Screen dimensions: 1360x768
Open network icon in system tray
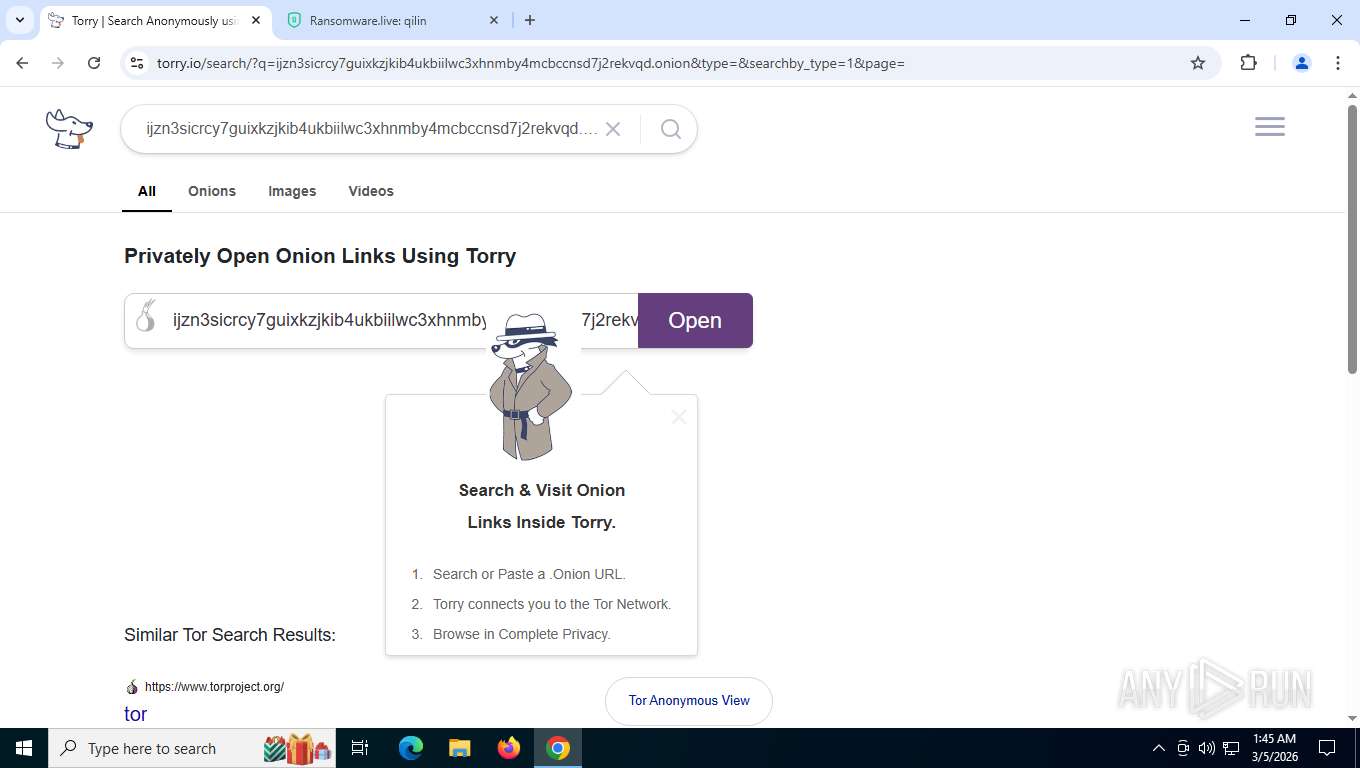pos(1231,748)
